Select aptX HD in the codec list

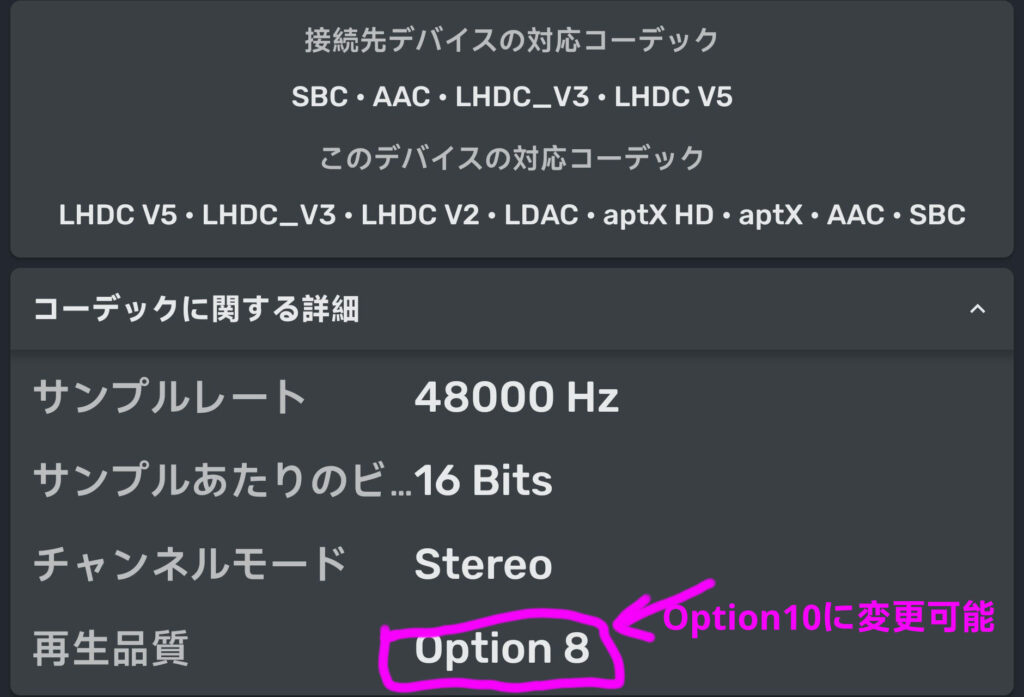tap(658, 214)
